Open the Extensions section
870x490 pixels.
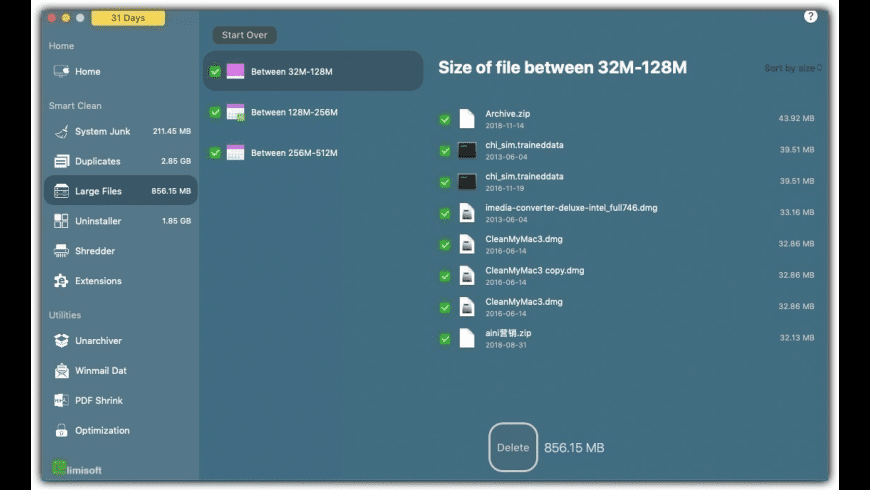[120, 281]
